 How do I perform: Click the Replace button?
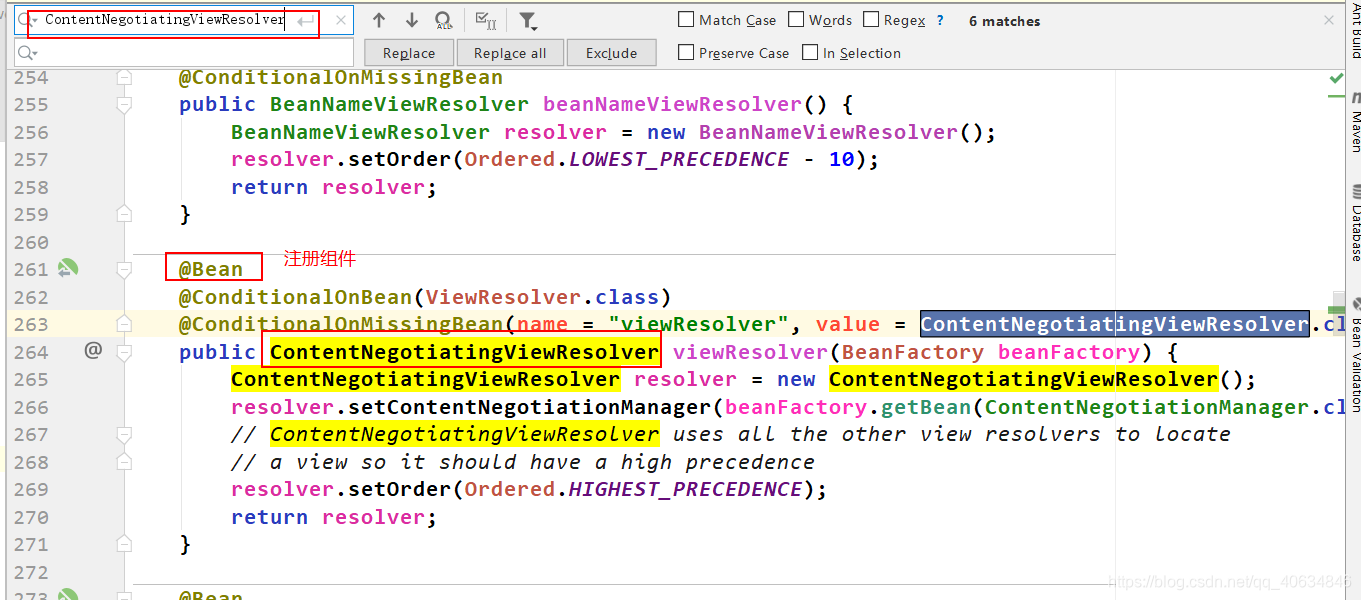coord(408,53)
